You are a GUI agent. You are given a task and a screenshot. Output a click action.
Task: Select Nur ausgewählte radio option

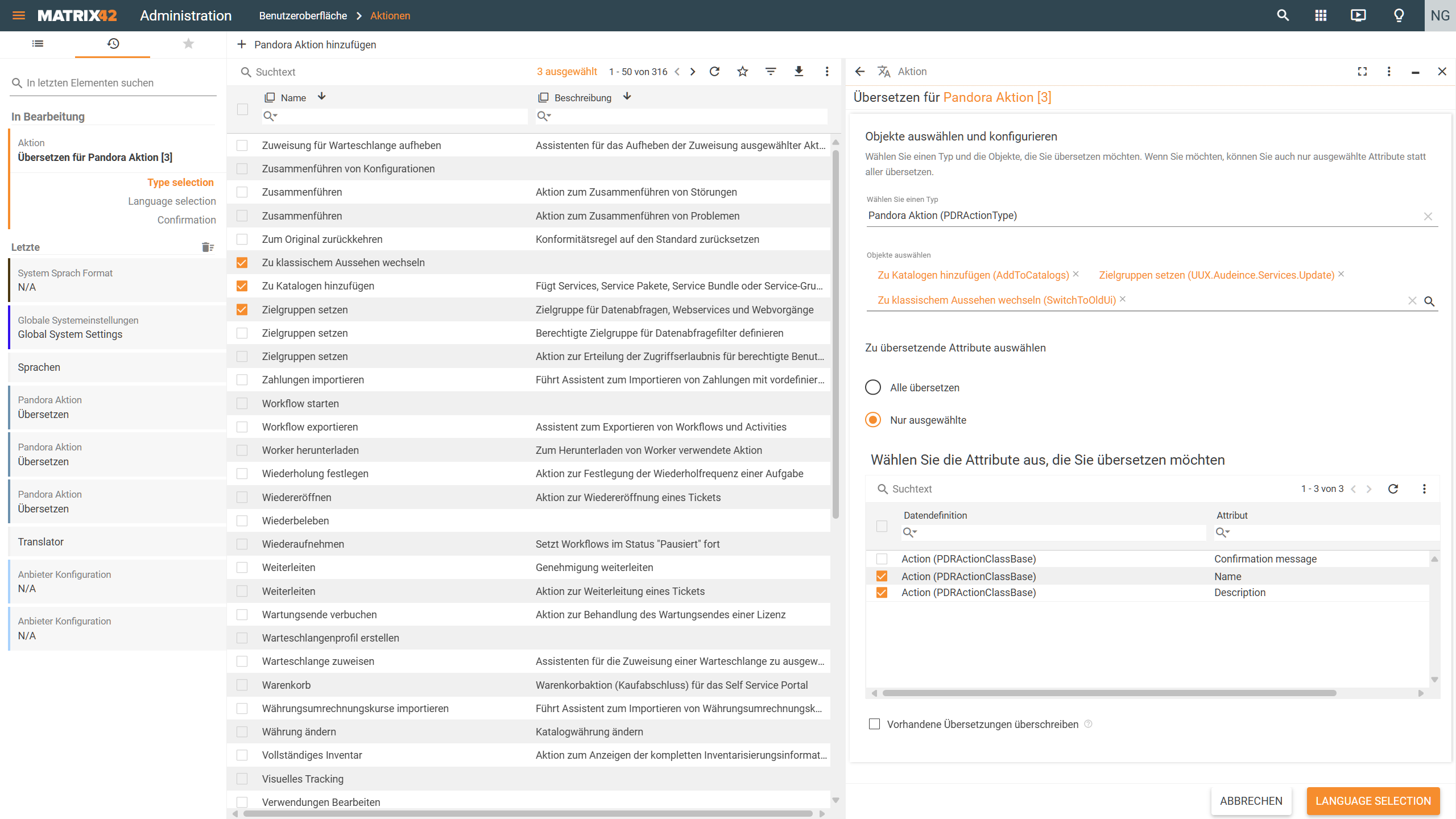click(x=872, y=420)
